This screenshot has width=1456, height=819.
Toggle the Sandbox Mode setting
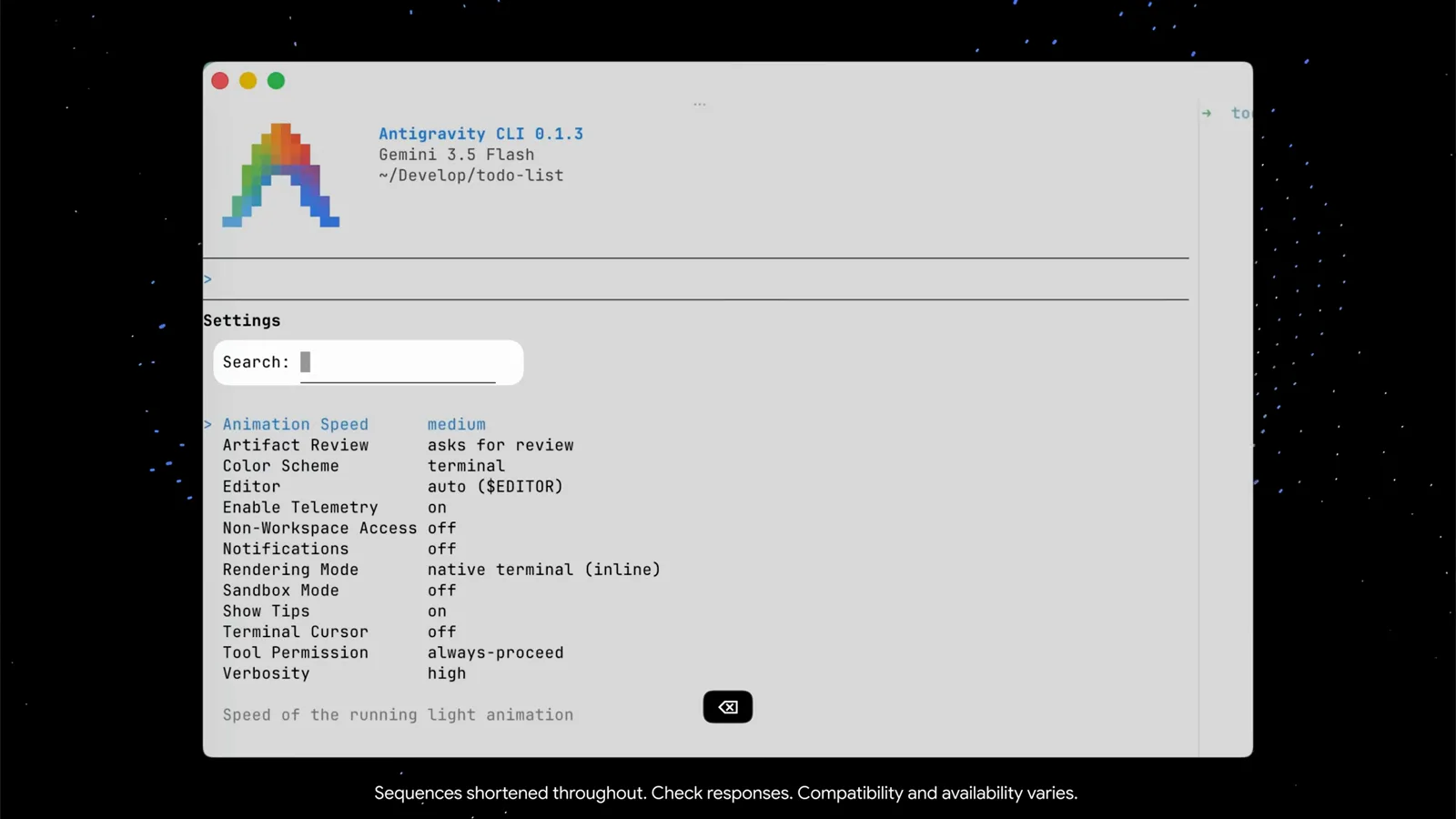coord(339,591)
